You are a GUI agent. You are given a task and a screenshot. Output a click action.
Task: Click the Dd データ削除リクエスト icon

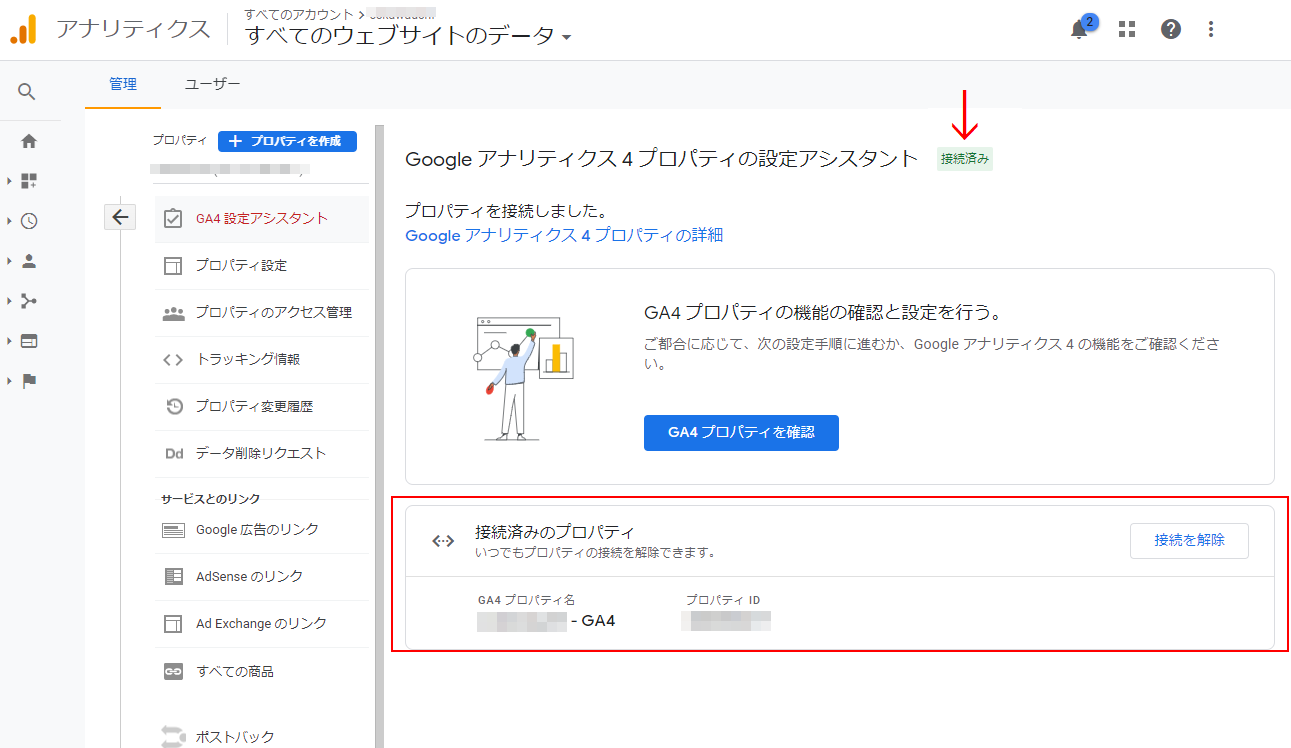coord(173,453)
